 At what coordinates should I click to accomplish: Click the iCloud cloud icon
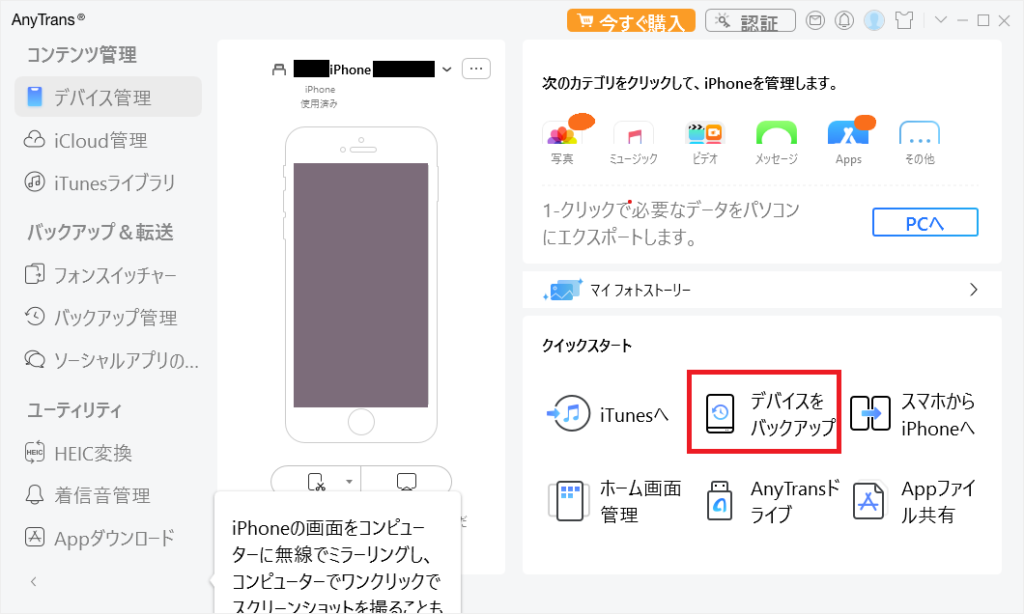pyautogui.click(x=34, y=139)
